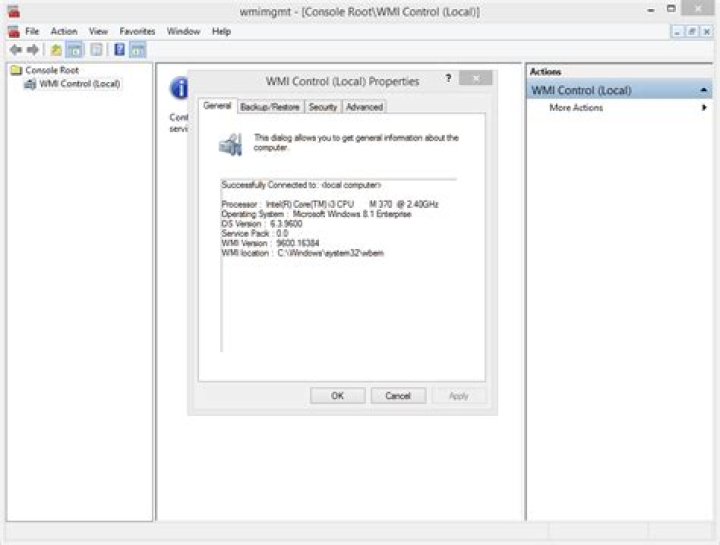Screen dimensions: 720x545
Task: Close the WMI Control Properties dialog
Action: (x=476, y=78)
